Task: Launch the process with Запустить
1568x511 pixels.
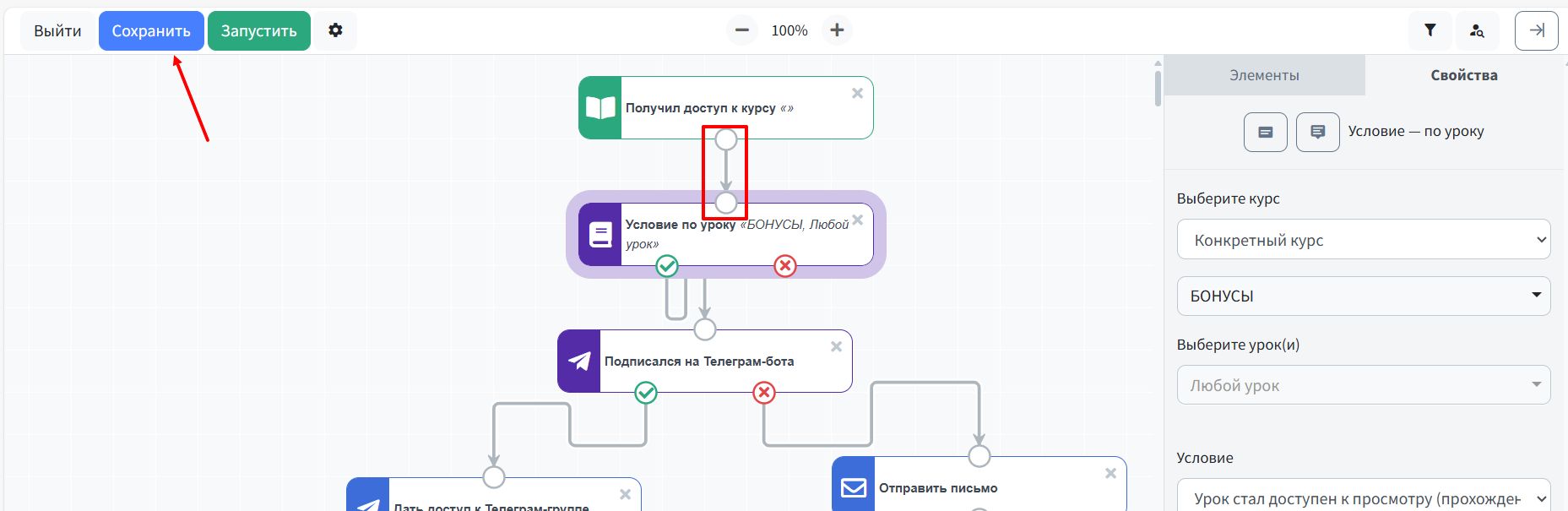Action: [x=259, y=31]
